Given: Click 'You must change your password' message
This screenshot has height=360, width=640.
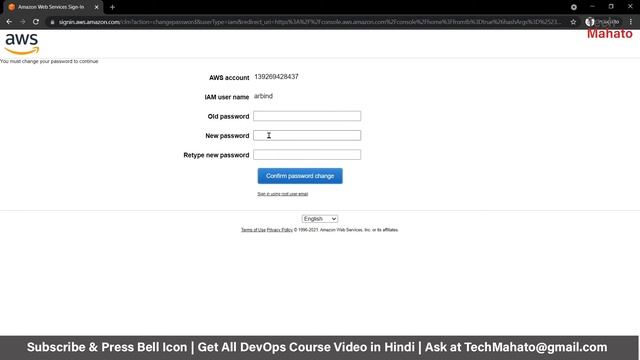Looking at the screenshot, I should (x=49, y=61).
